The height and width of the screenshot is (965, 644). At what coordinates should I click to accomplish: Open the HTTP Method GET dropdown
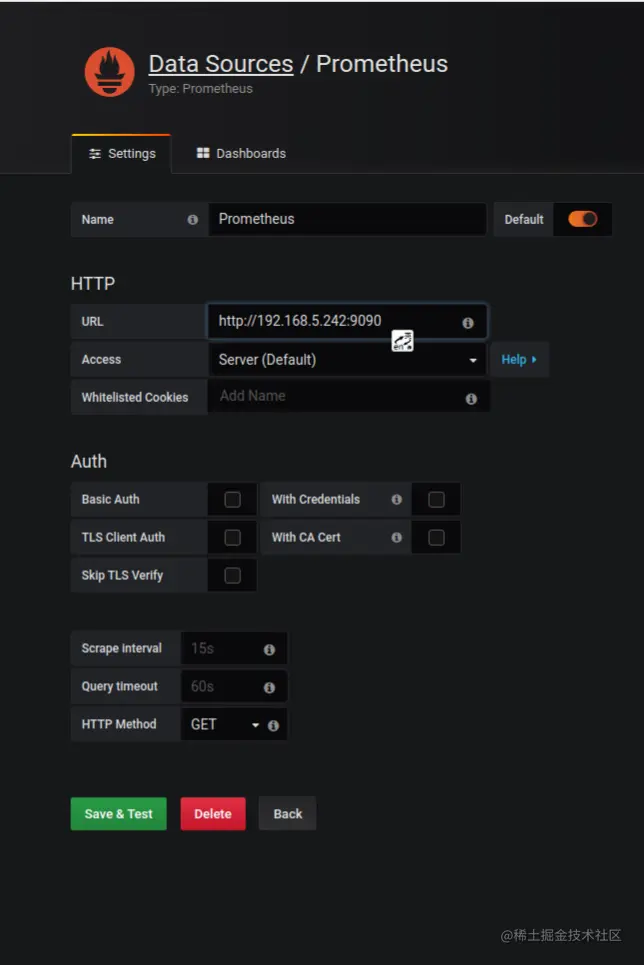point(225,724)
